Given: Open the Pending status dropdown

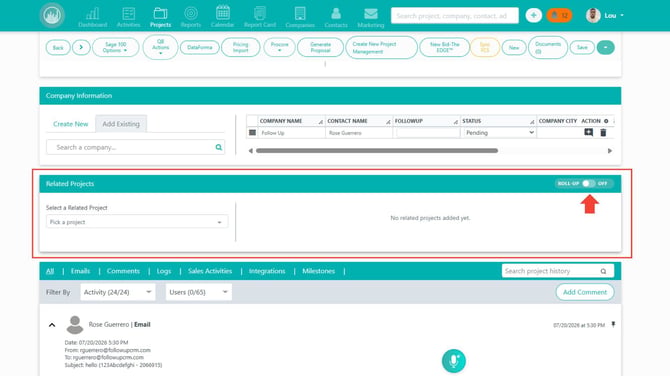Looking at the screenshot, I should click(499, 133).
